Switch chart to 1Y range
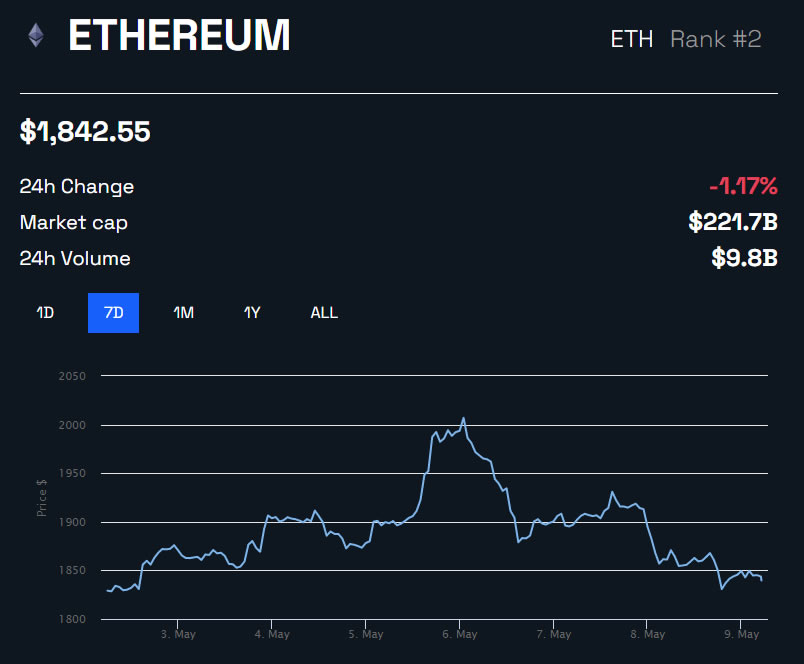 click(252, 313)
